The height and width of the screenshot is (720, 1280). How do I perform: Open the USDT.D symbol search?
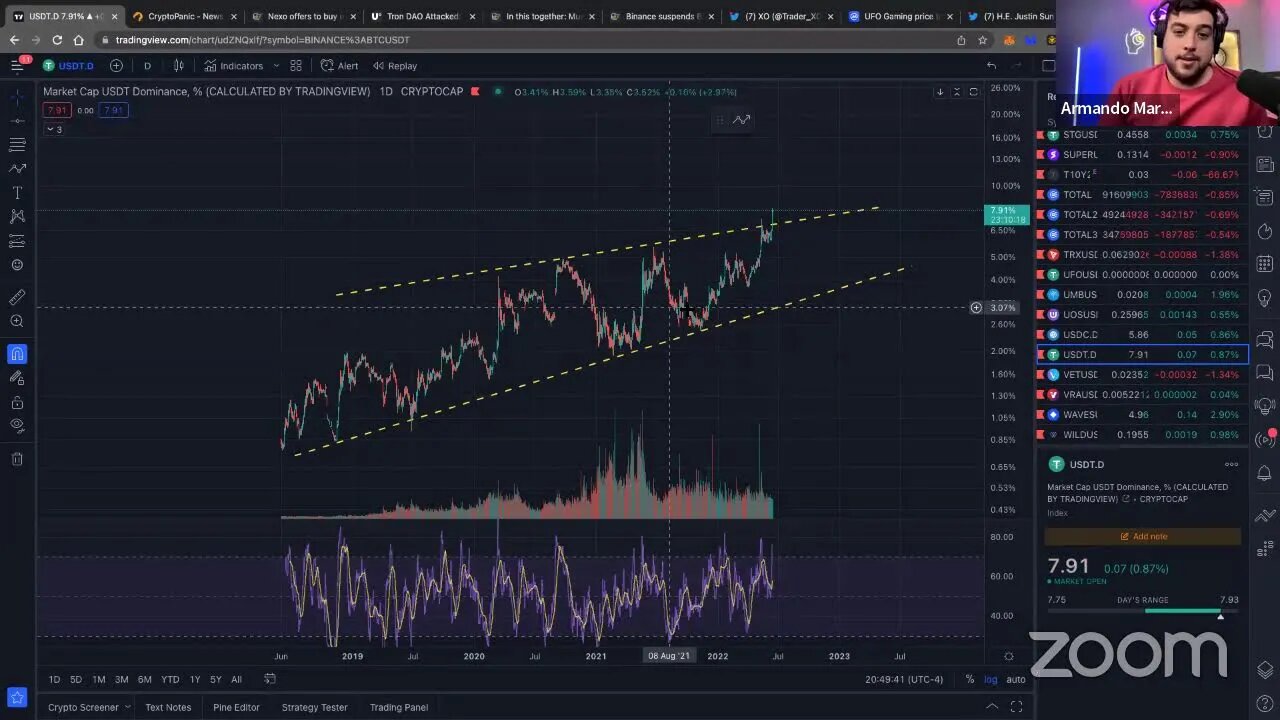point(69,66)
